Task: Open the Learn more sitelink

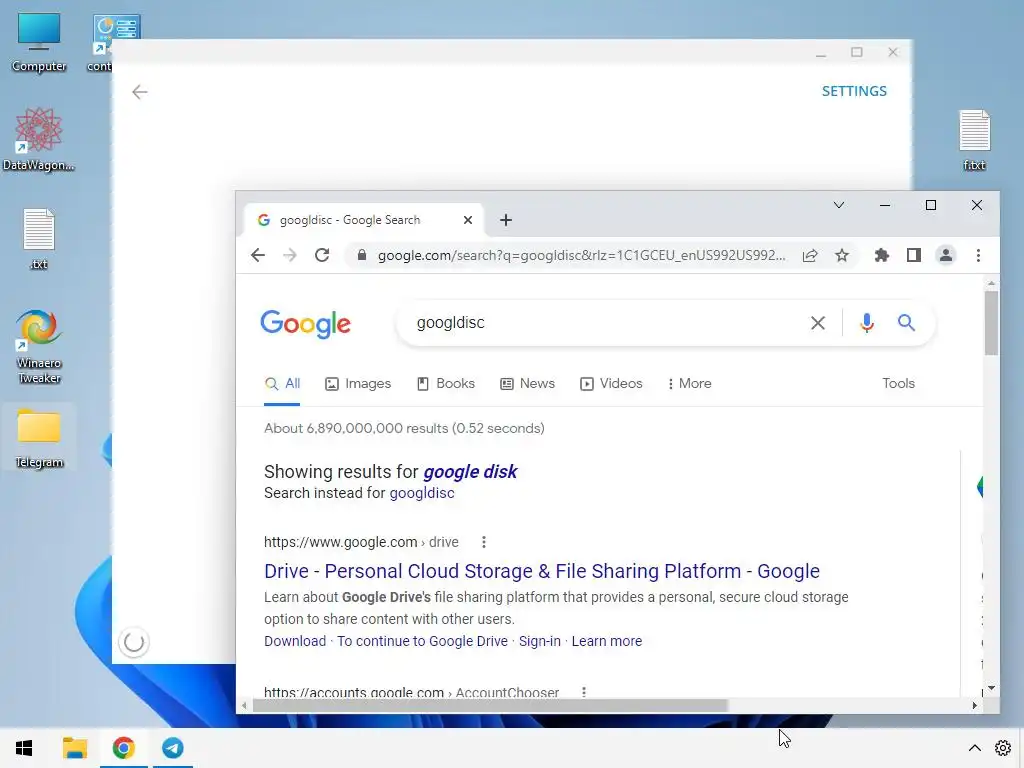Action: coord(607,641)
